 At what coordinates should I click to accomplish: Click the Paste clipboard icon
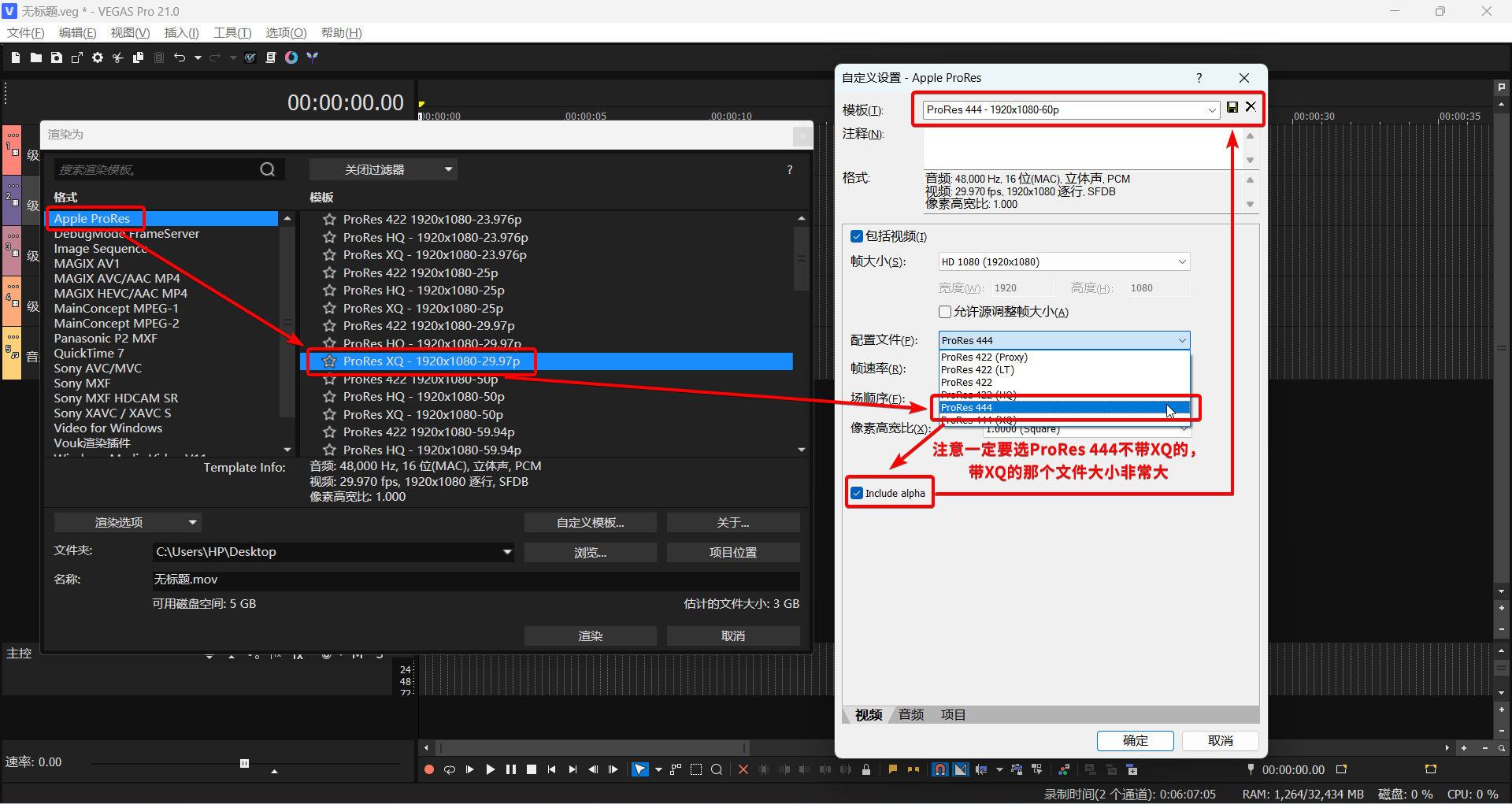[159, 57]
